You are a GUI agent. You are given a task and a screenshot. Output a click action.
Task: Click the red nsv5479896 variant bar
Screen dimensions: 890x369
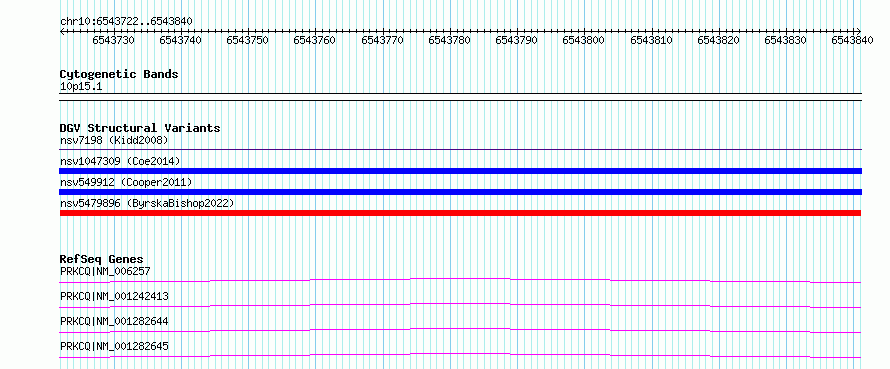(460, 213)
